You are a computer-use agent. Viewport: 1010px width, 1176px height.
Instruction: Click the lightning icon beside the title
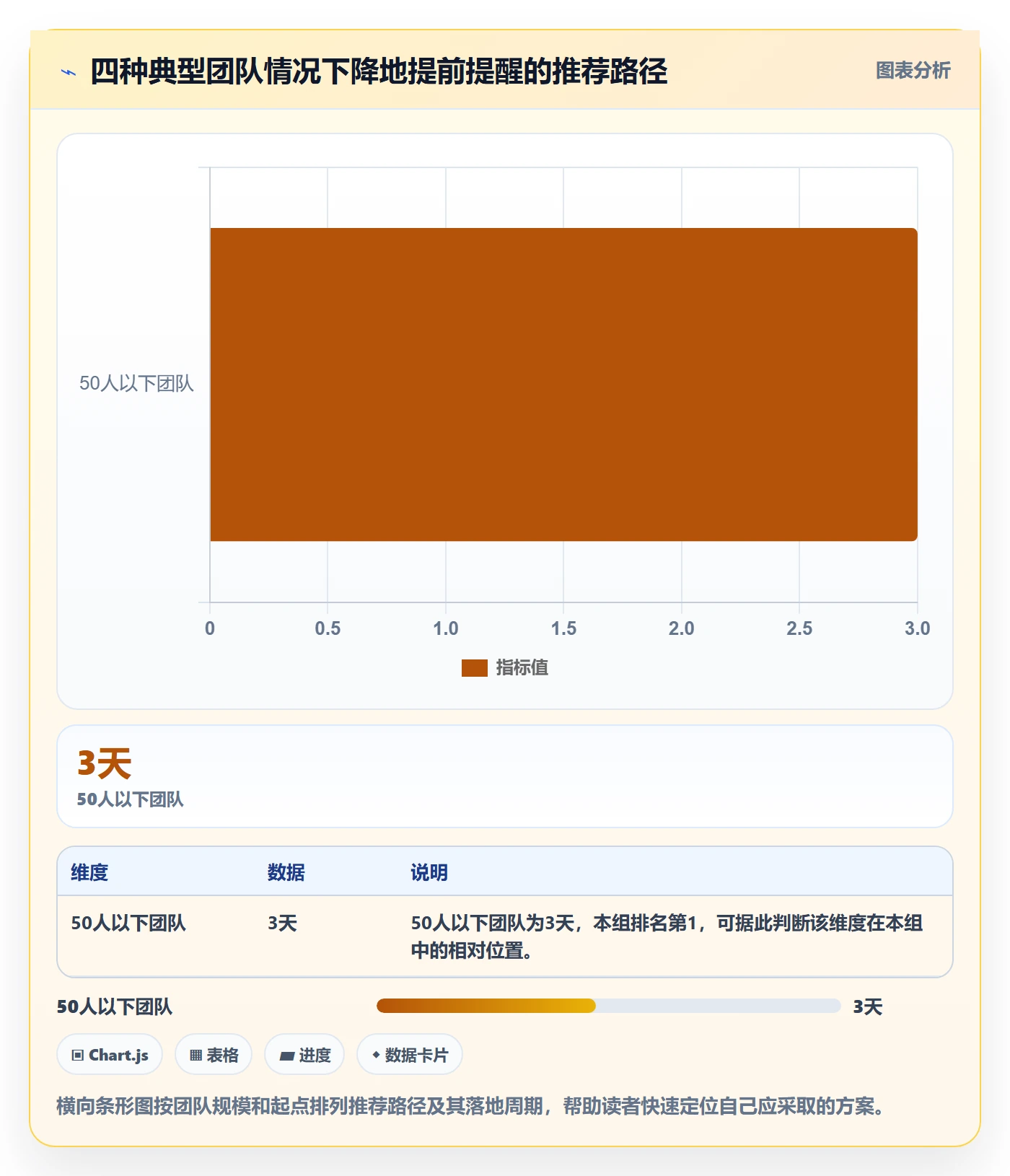click(69, 72)
